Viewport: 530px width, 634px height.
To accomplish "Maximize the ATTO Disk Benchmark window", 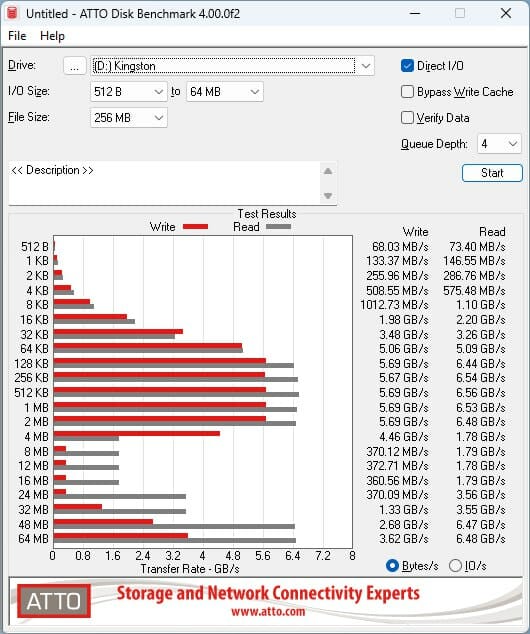I will pos(460,13).
